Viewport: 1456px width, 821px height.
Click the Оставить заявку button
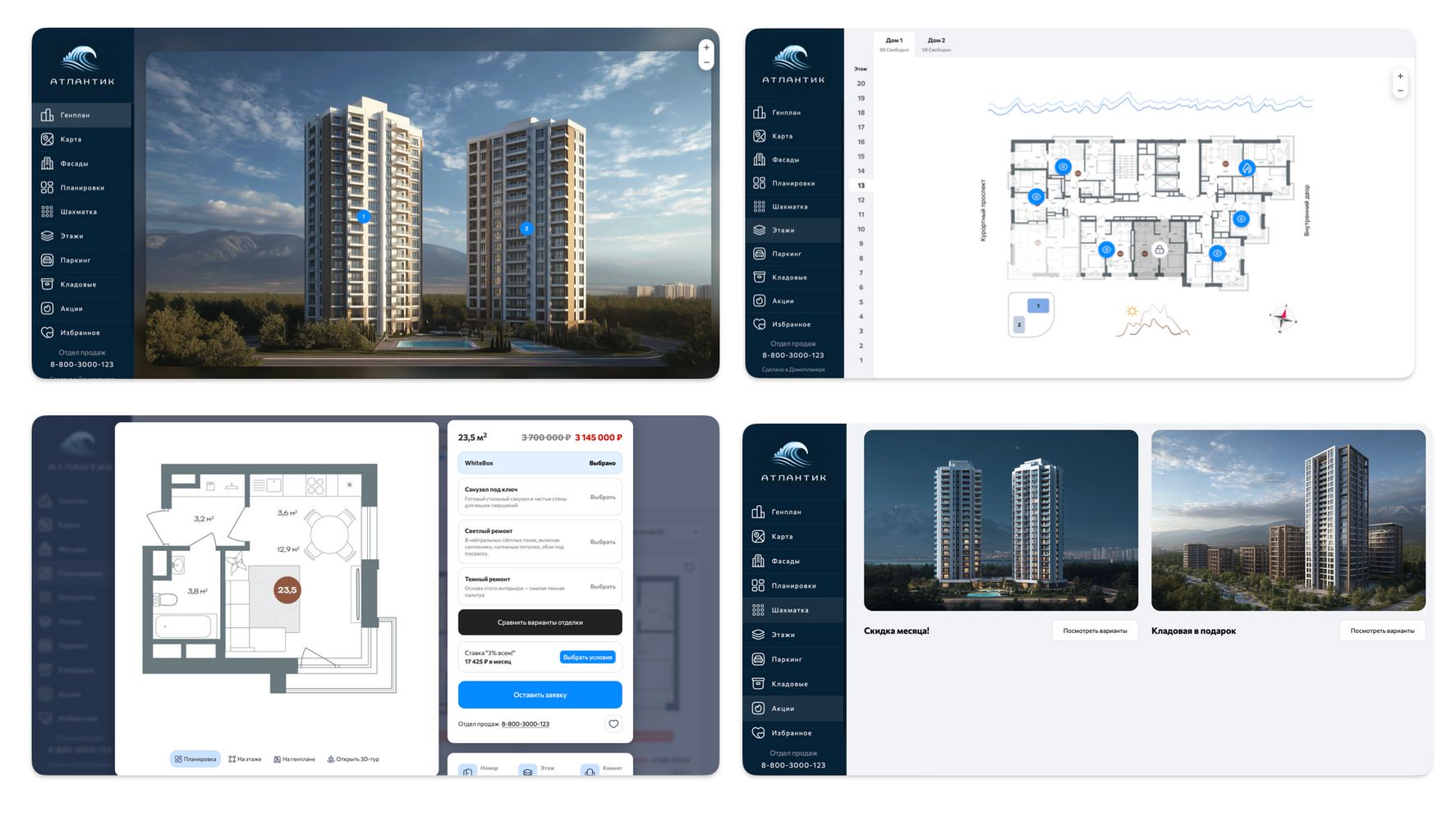coord(540,695)
